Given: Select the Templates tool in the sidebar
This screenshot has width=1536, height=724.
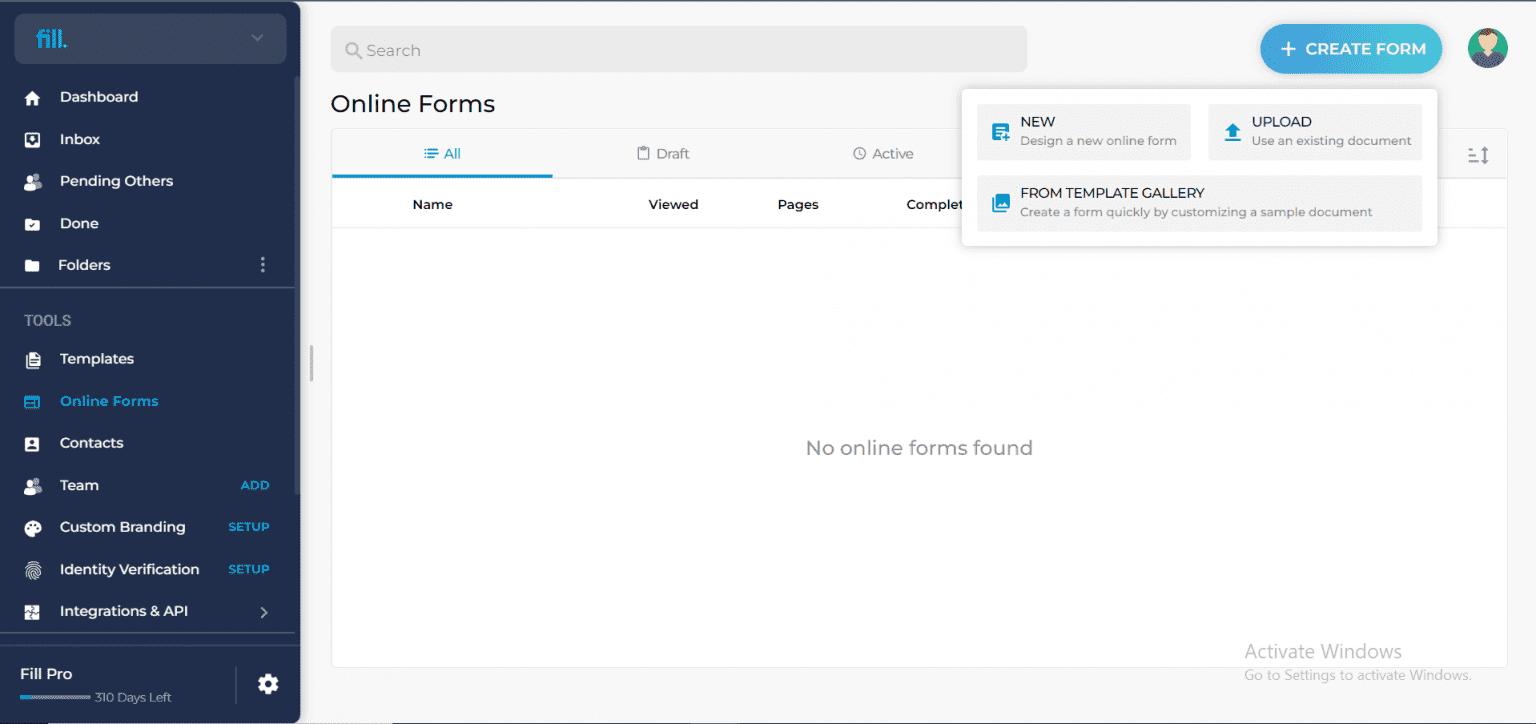Looking at the screenshot, I should (x=97, y=359).
